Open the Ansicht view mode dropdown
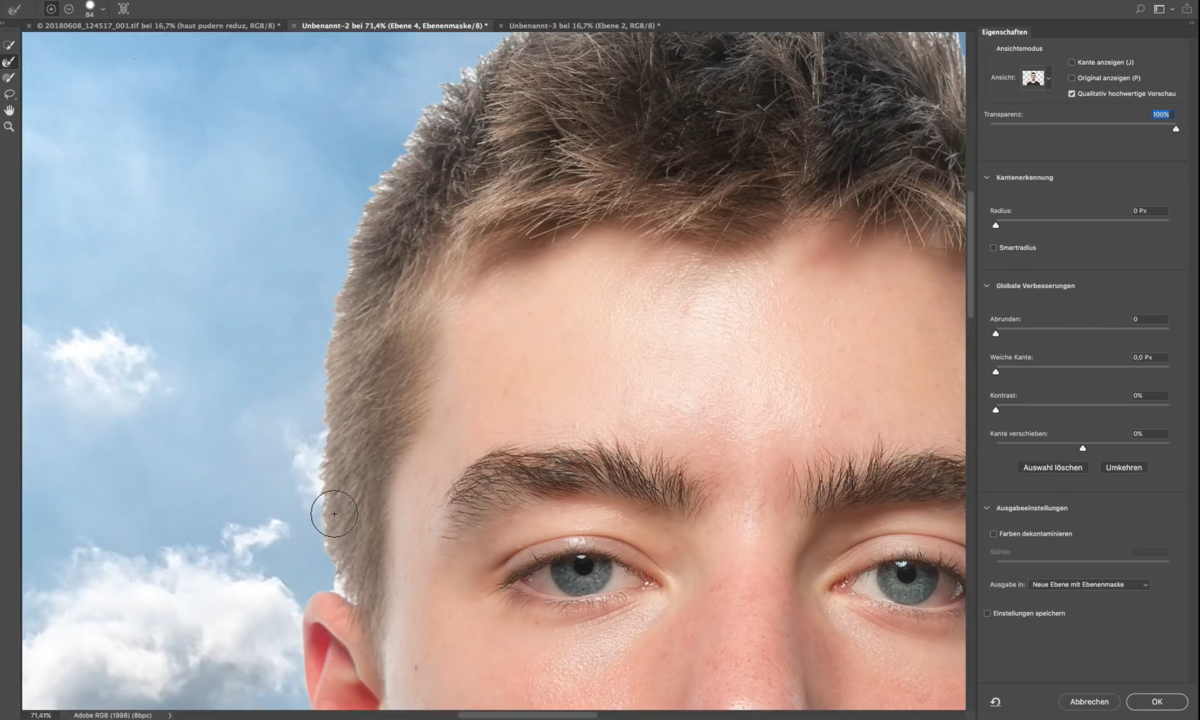Screen dimensions: 1200x720 [1046, 77]
